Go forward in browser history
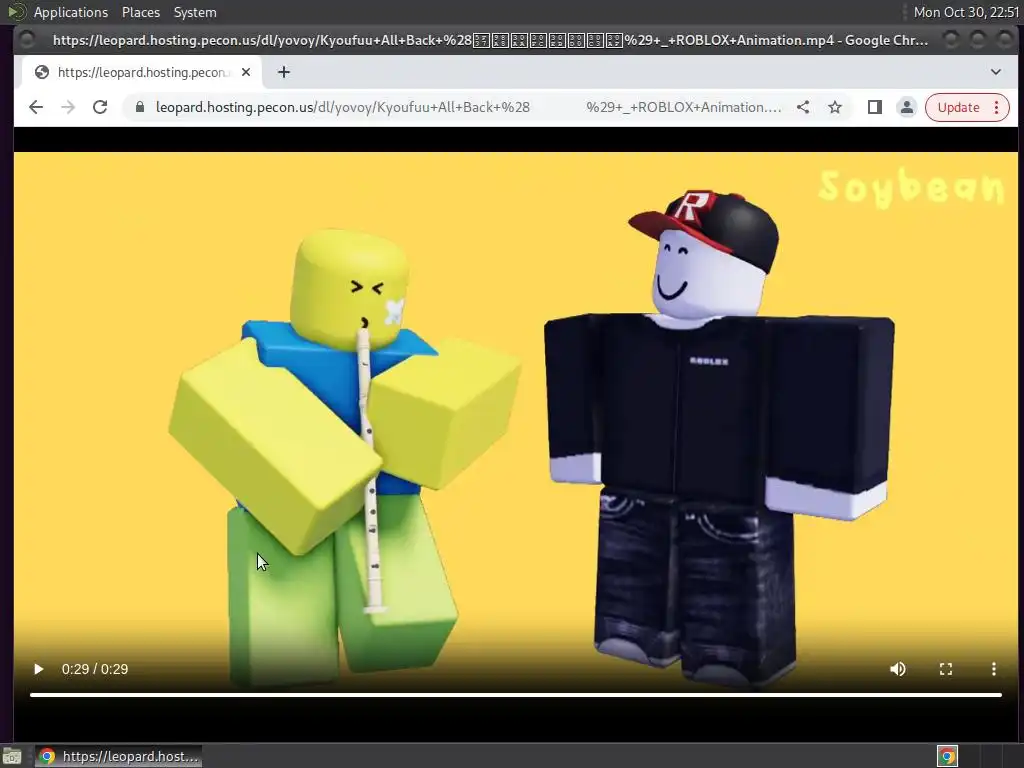 point(68,107)
